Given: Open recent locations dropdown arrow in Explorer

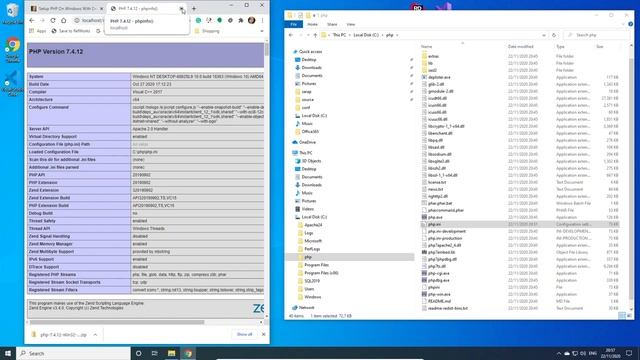Looking at the screenshot, I should 307,35.
